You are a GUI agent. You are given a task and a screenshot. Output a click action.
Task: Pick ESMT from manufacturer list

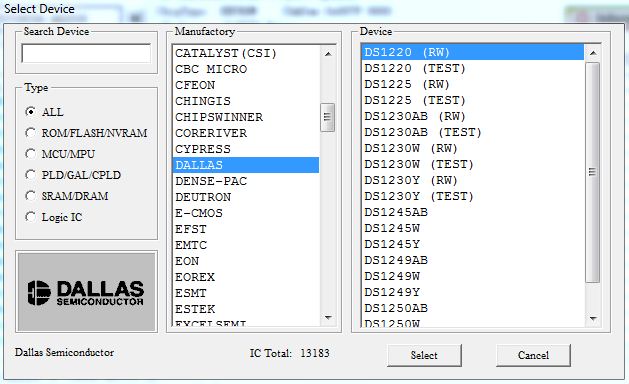pos(246,293)
